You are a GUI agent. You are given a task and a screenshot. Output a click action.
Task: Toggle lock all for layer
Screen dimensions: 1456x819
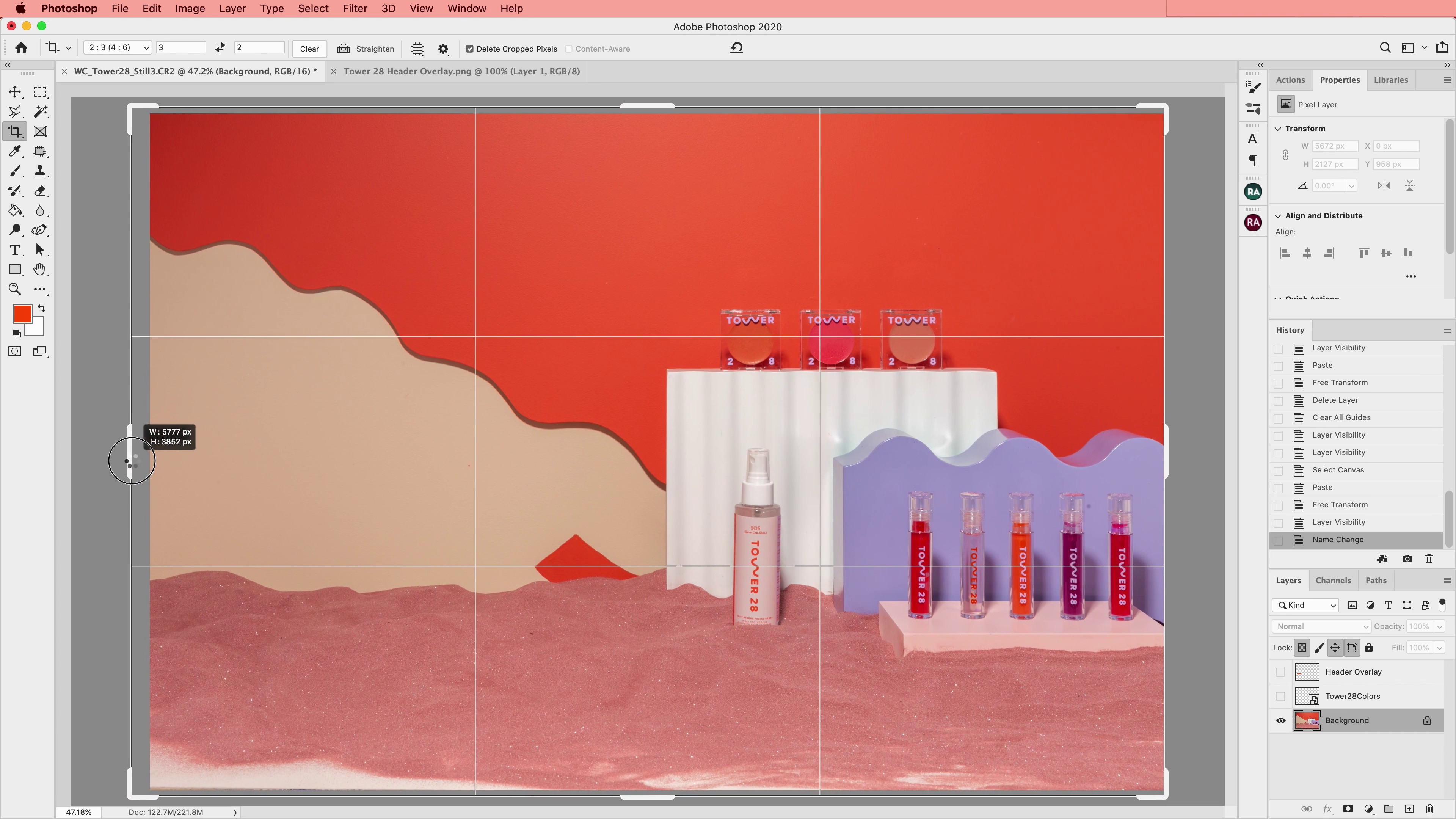[1368, 648]
